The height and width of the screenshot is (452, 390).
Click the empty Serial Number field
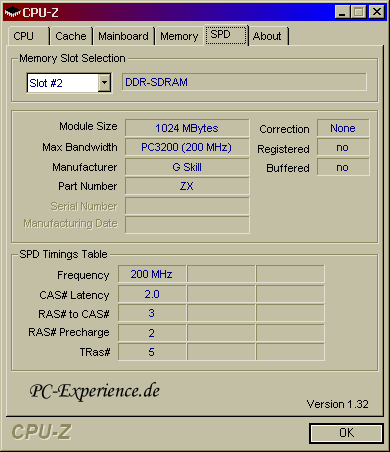(x=187, y=206)
